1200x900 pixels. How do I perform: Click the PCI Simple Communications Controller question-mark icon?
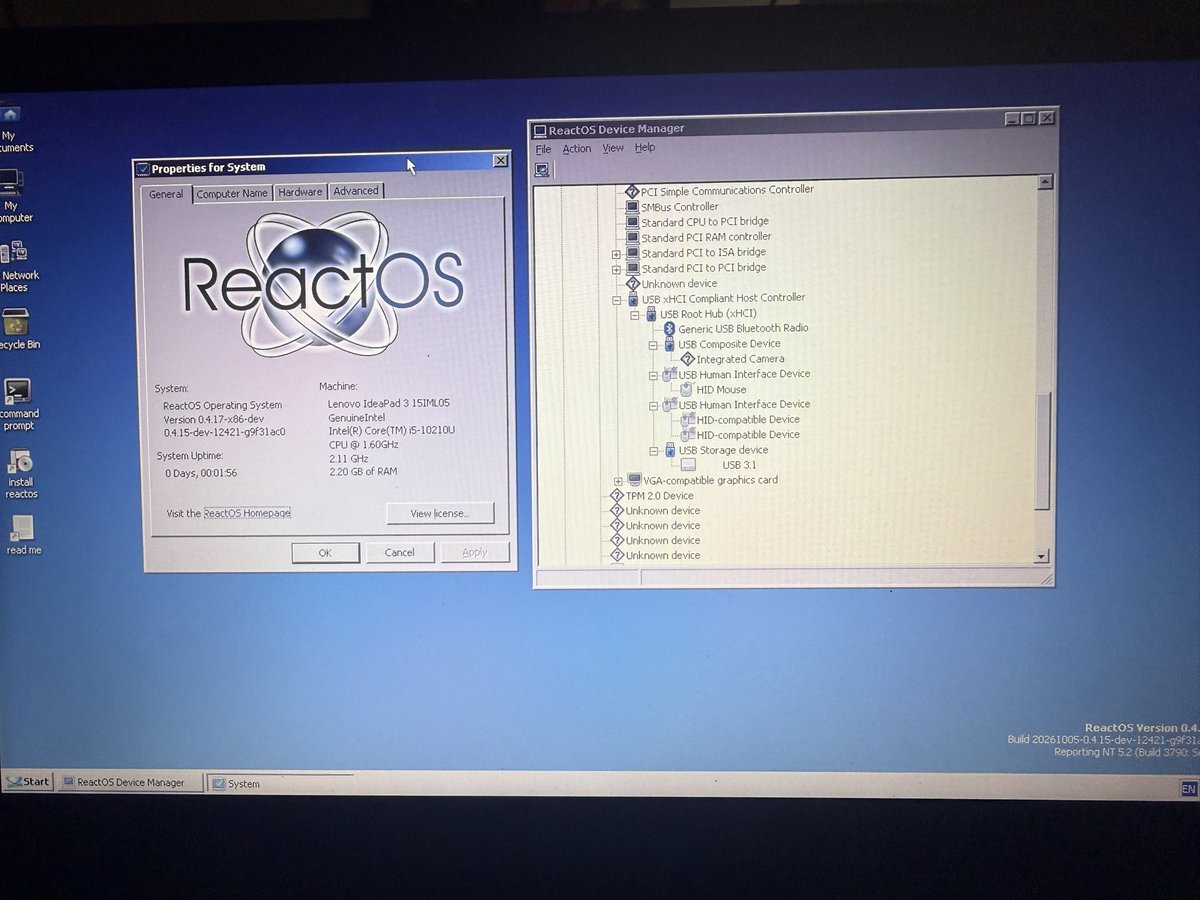coord(632,191)
